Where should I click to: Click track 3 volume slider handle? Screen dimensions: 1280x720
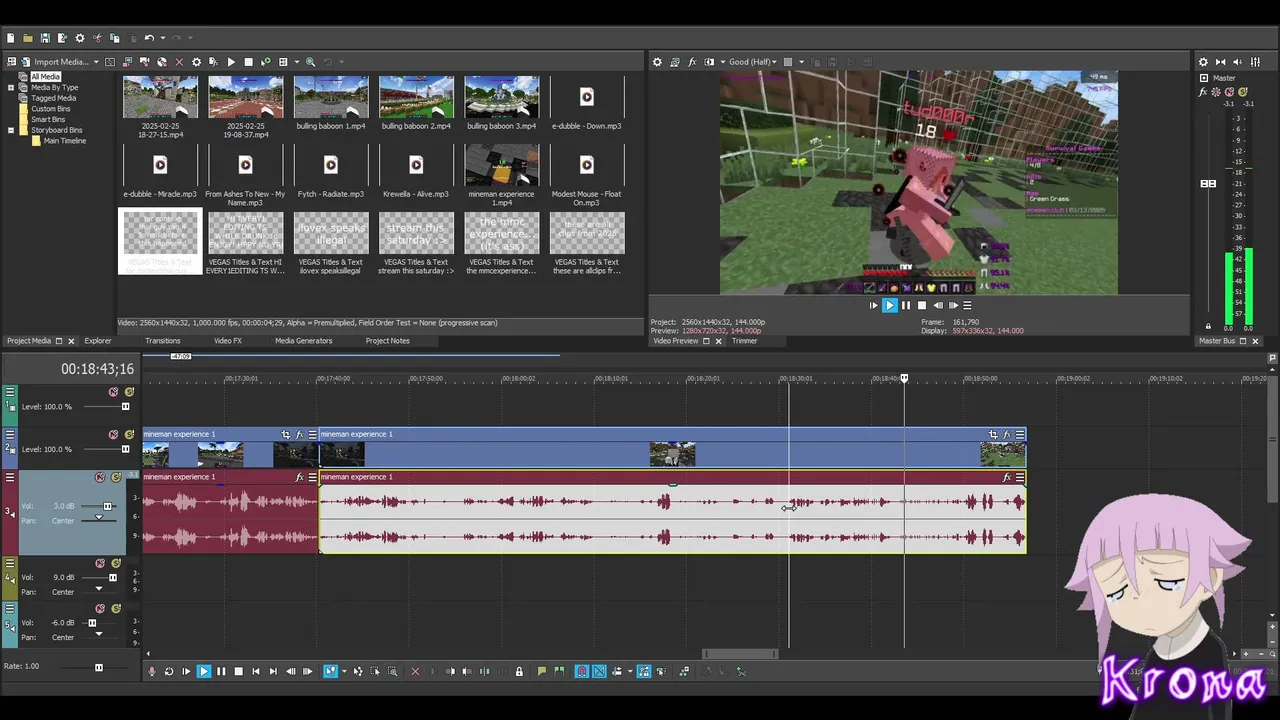click(x=108, y=506)
